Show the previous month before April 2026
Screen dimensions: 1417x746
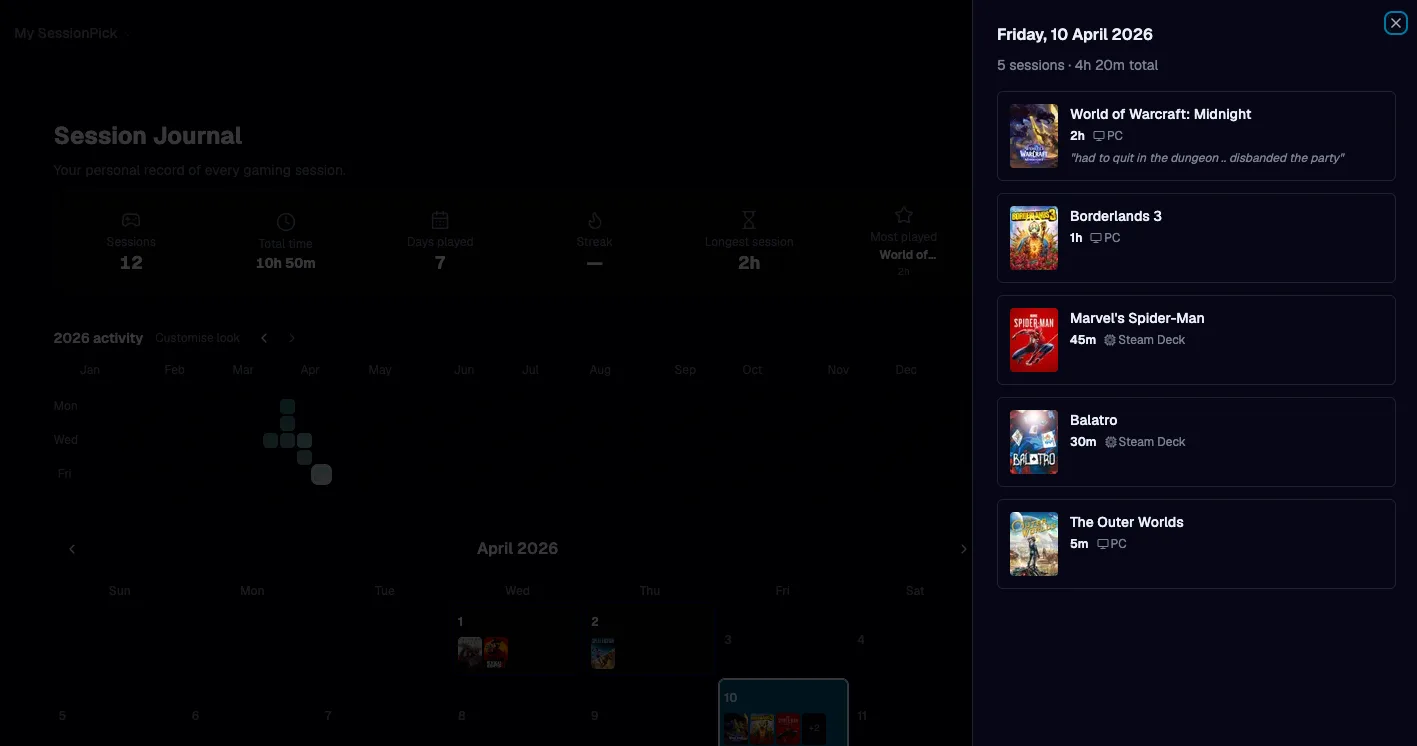pyautogui.click(x=72, y=549)
